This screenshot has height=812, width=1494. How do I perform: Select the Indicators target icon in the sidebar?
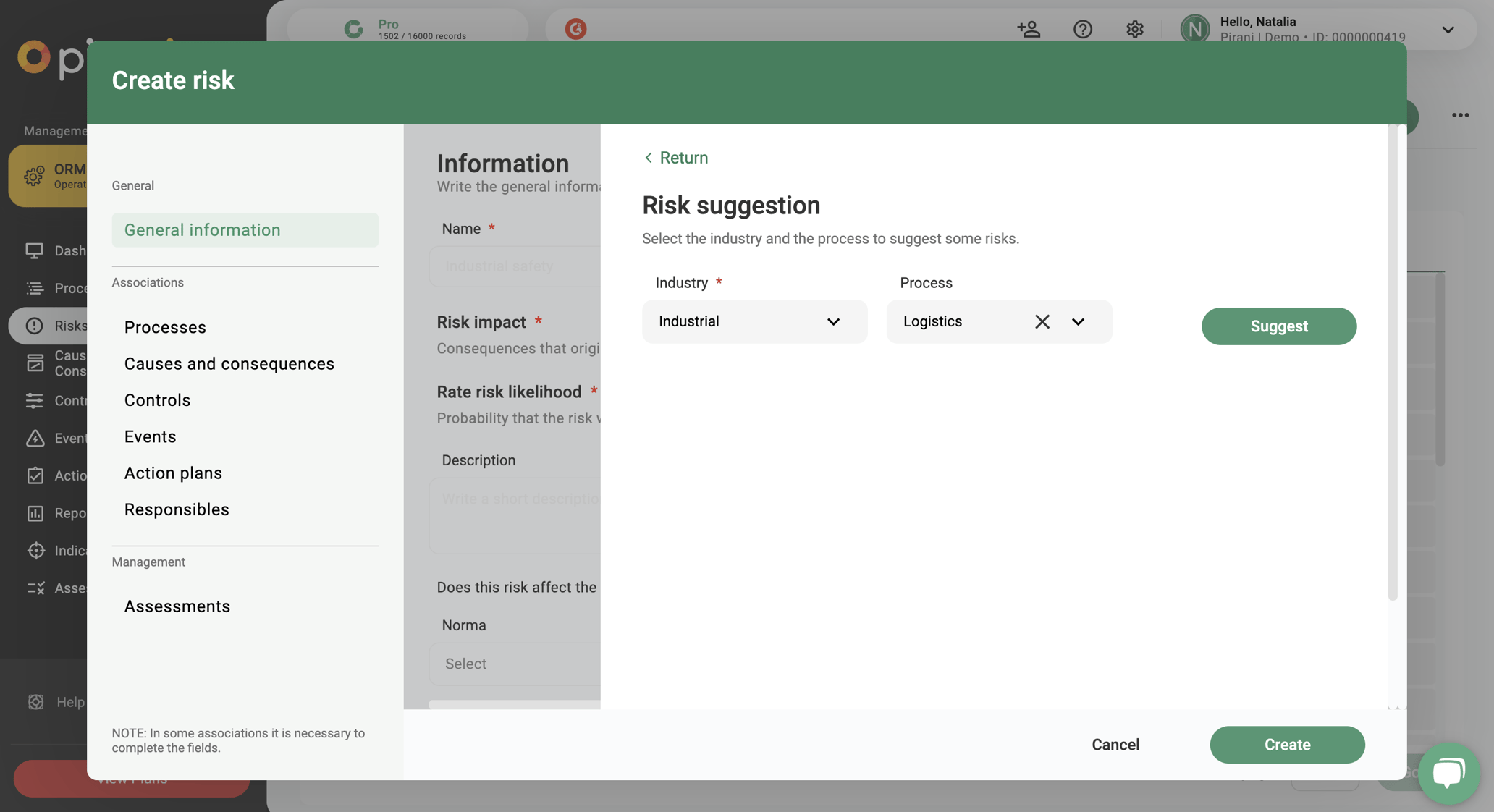click(x=35, y=550)
